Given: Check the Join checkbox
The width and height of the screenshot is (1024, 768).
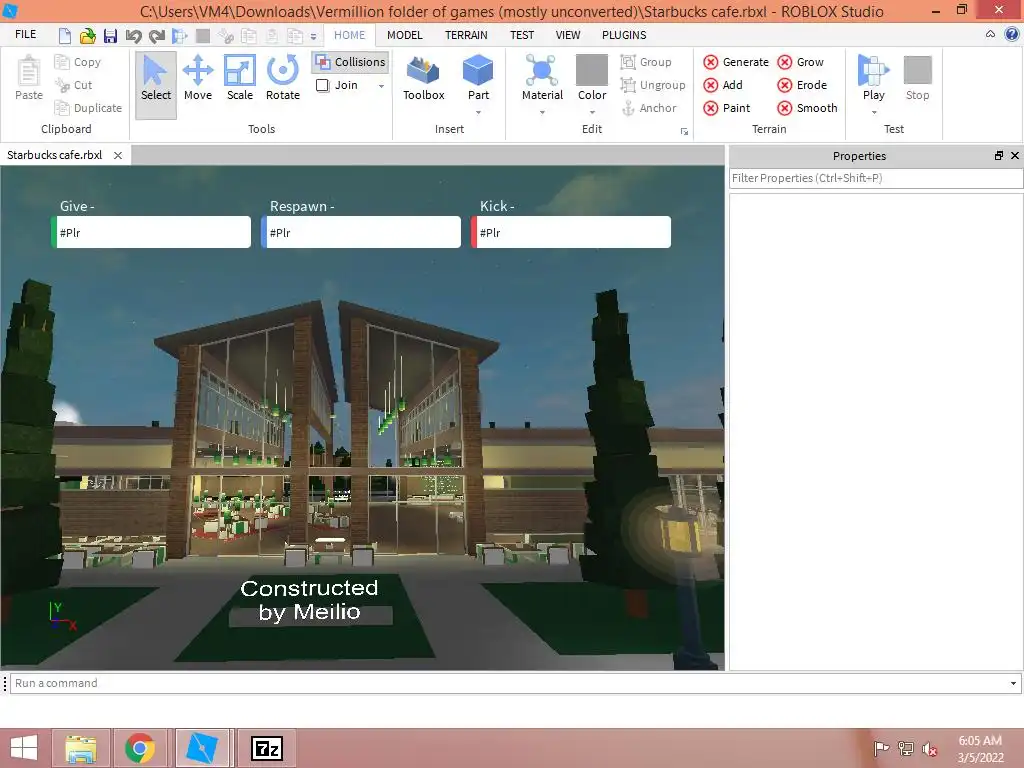Looking at the screenshot, I should (323, 86).
